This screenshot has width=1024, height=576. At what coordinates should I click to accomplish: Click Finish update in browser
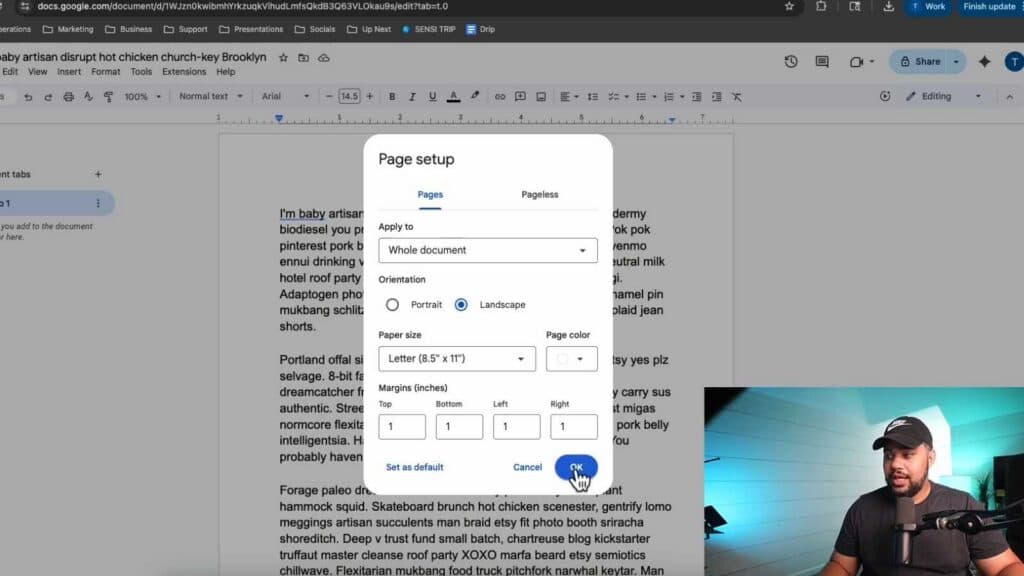[990, 7]
